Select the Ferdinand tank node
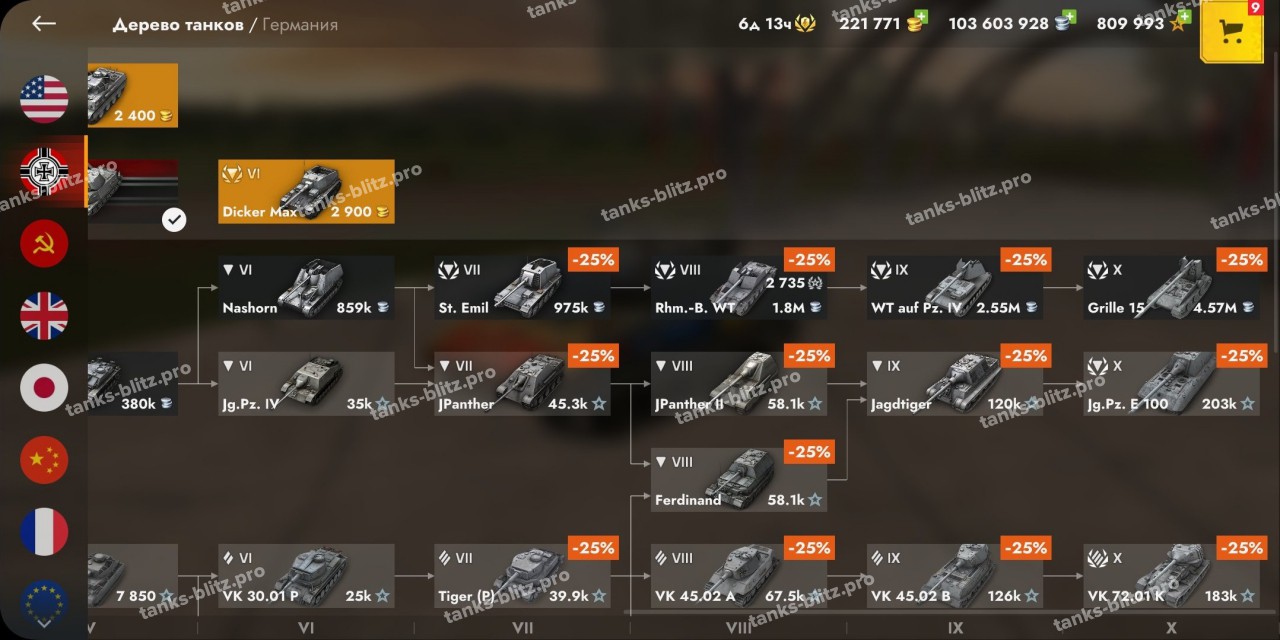Viewport: 1280px width, 640px height. 739,480
